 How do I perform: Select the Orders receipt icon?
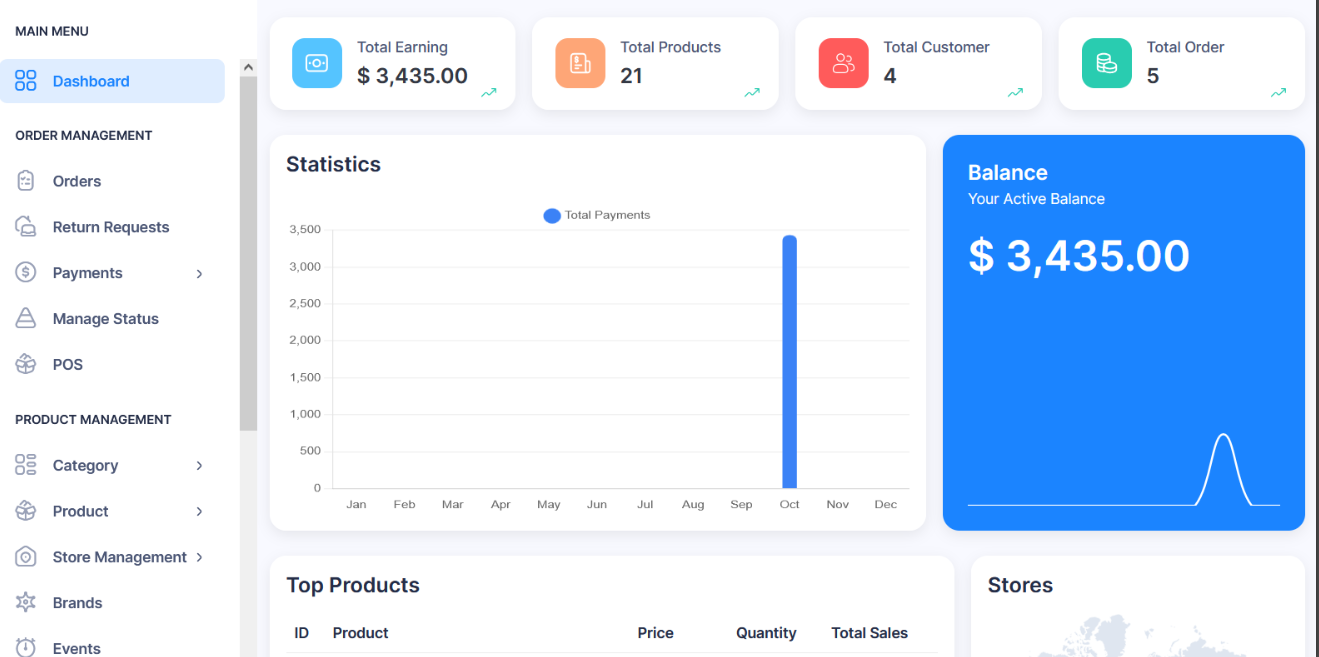click(x=25, y=180)
